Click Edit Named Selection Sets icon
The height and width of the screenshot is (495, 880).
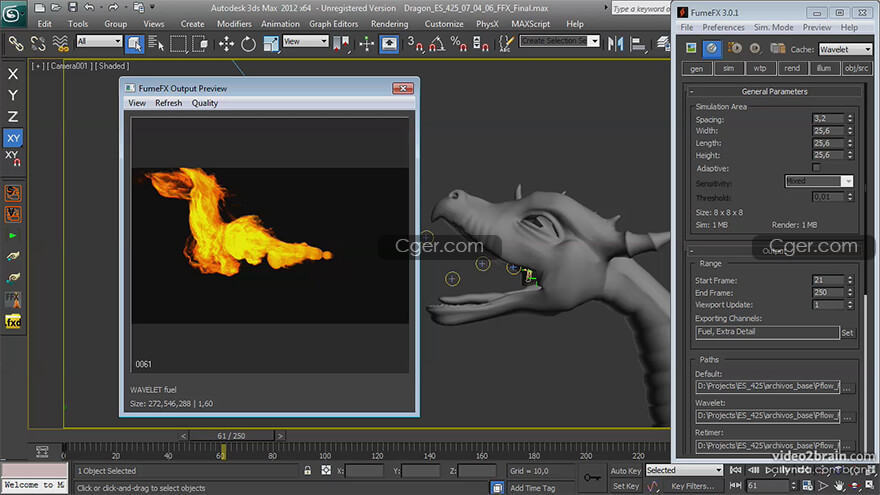coord(506,43)
